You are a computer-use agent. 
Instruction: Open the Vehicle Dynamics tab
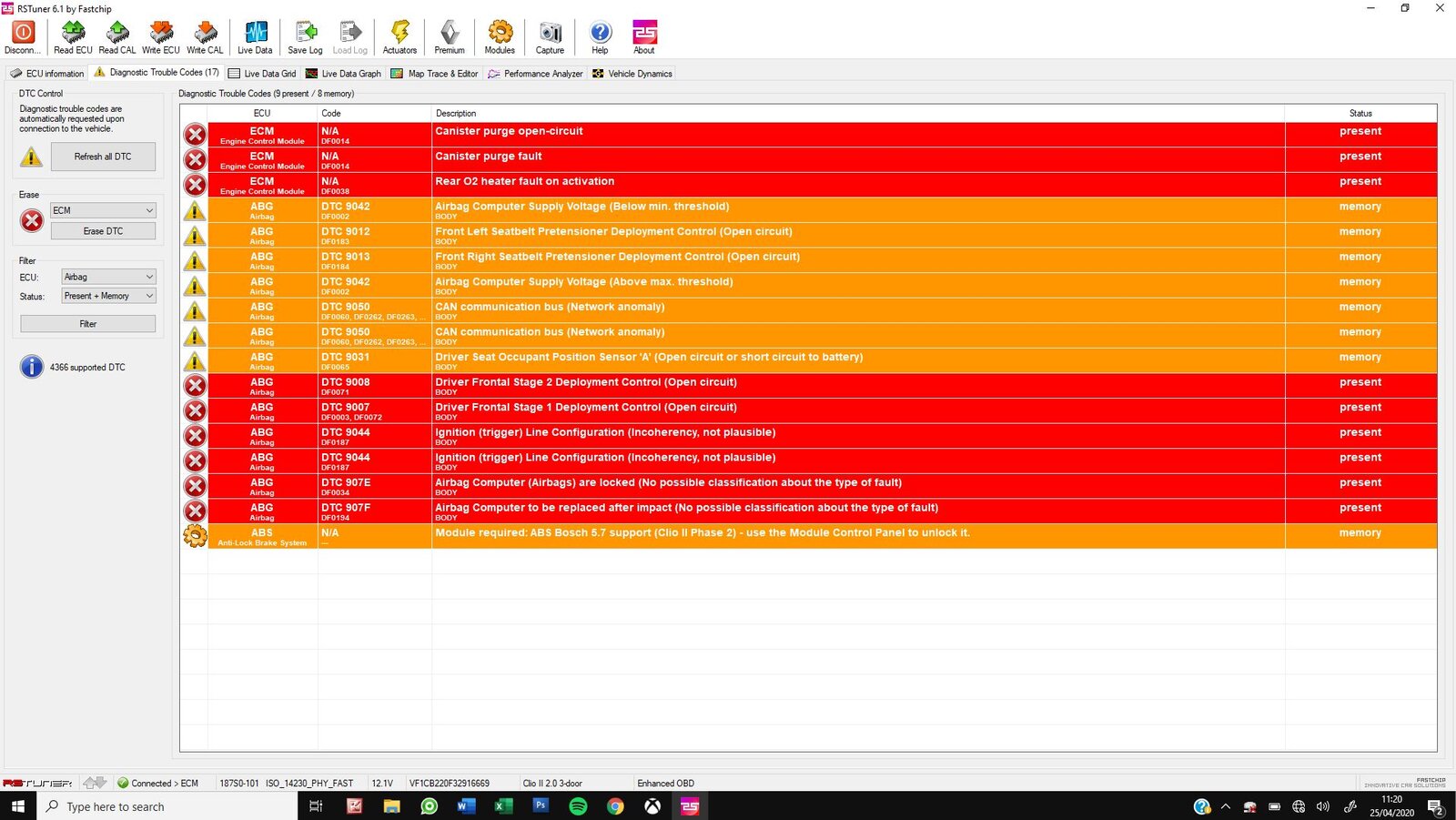pyautogui.click(x=632, y=74)
